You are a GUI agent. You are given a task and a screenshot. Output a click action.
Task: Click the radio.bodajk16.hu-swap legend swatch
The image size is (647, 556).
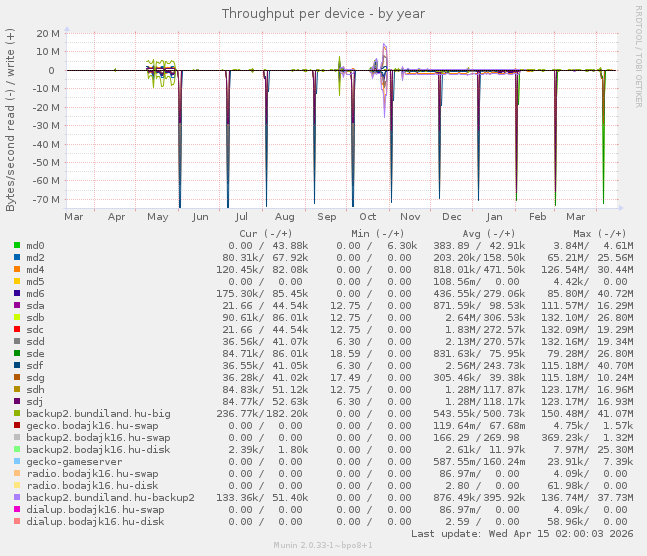[17, 473]
